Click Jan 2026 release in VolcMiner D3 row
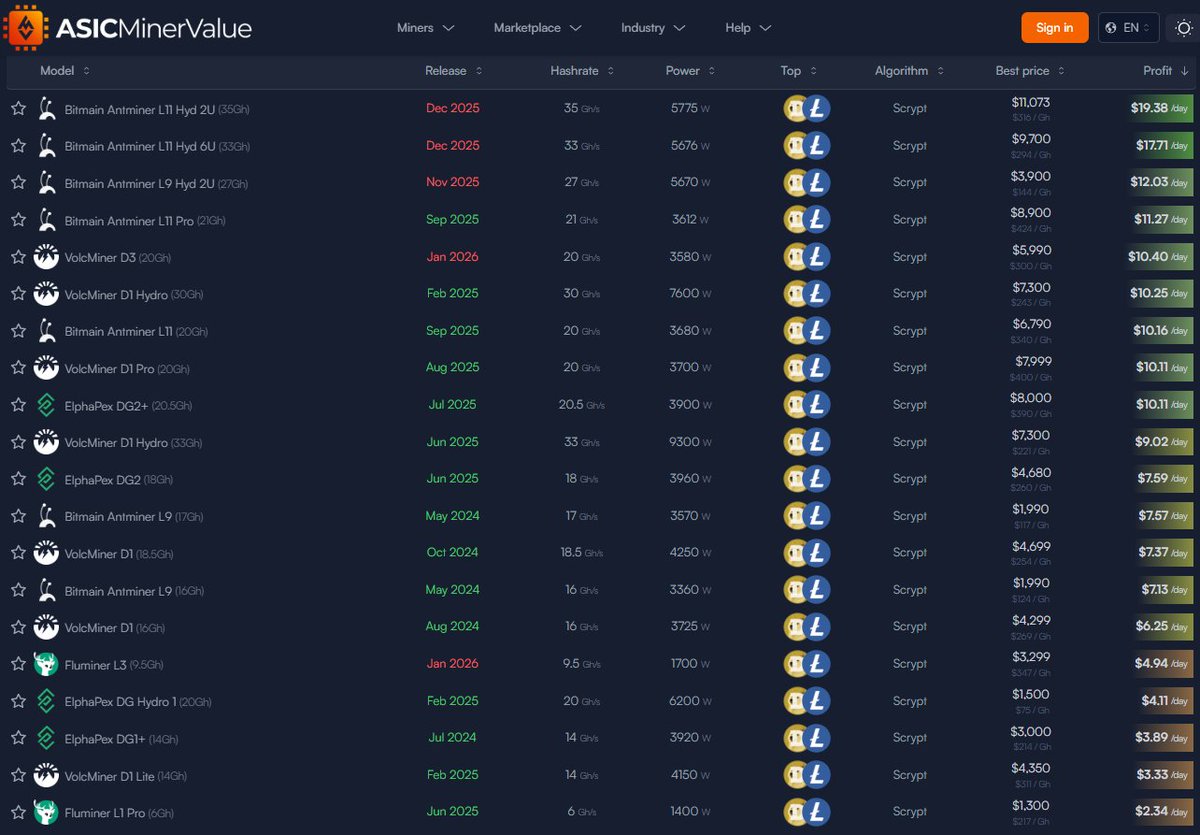 click(x=452, y=257)
